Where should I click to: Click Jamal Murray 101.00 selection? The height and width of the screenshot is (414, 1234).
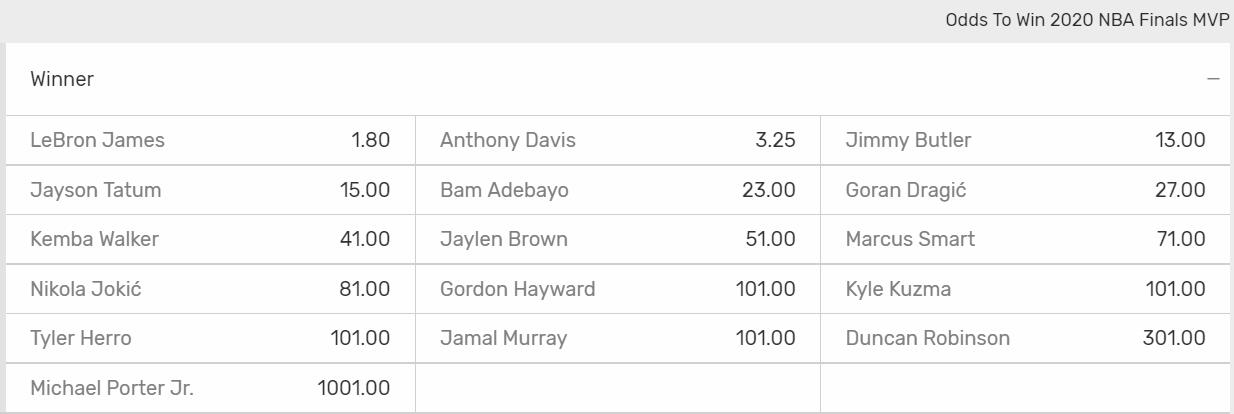tap(617, 338)
